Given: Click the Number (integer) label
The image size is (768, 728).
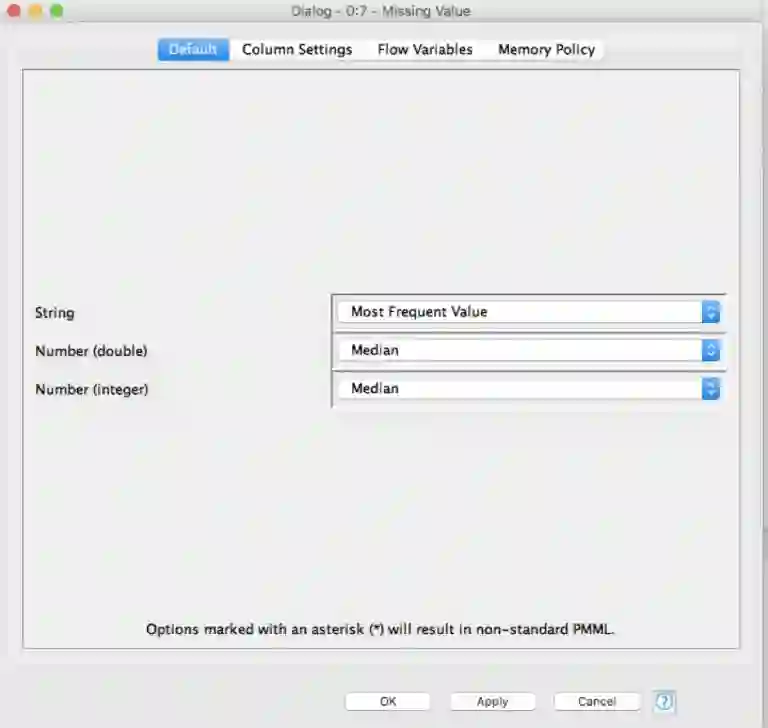Looking at the screenshot, I should pyautogui.click(x=92, y=389).
